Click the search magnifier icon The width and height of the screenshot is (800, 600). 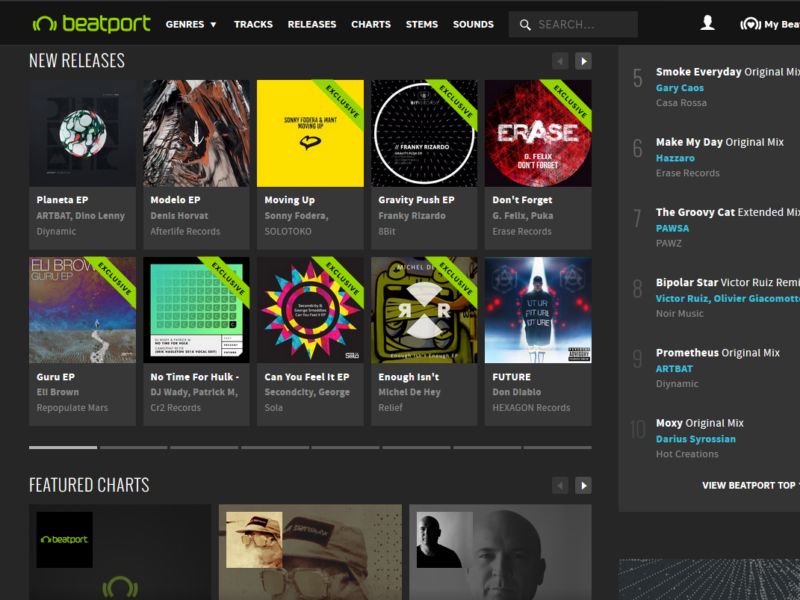pyautogui.click(x=525, y=24)
